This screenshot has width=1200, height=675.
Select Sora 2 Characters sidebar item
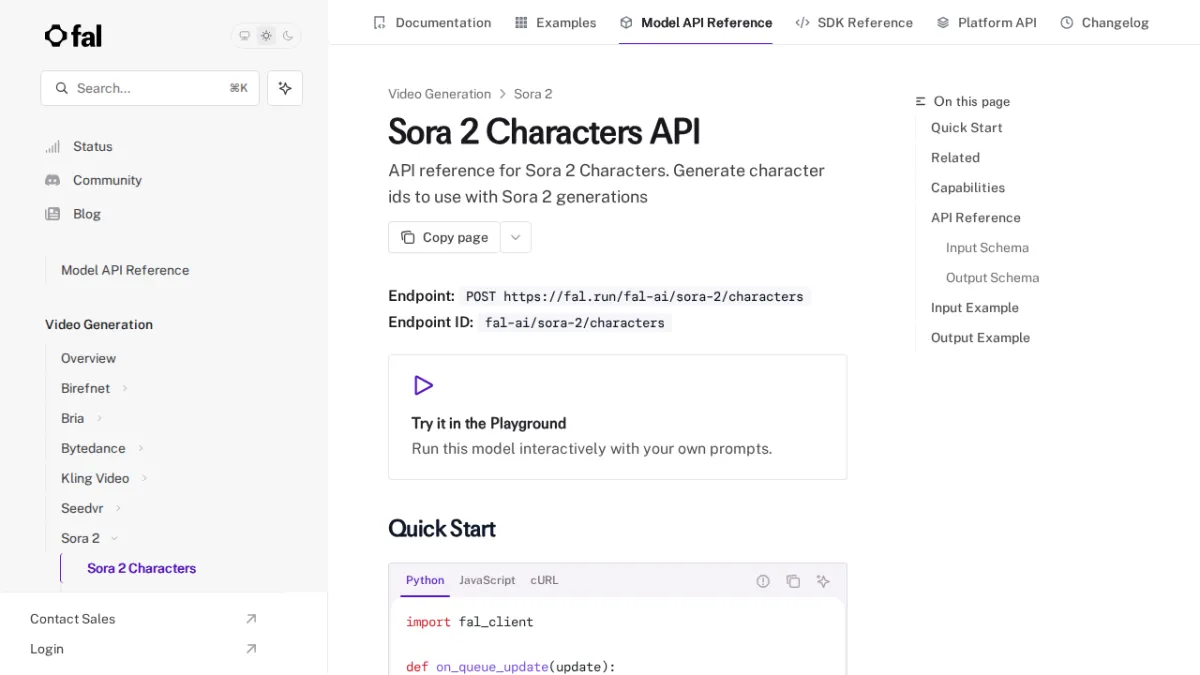point(141,568)
